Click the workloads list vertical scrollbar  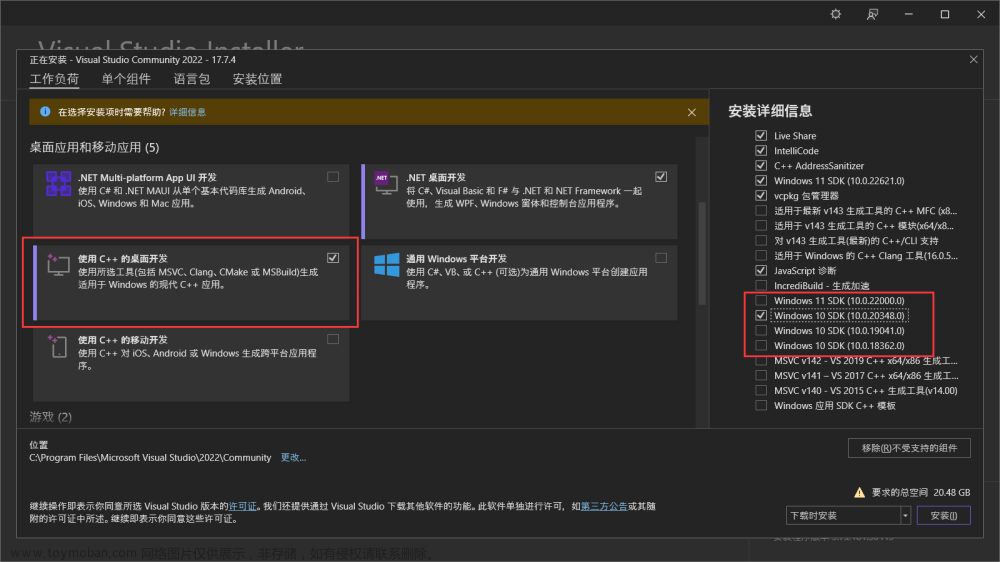tap(702, 254)
